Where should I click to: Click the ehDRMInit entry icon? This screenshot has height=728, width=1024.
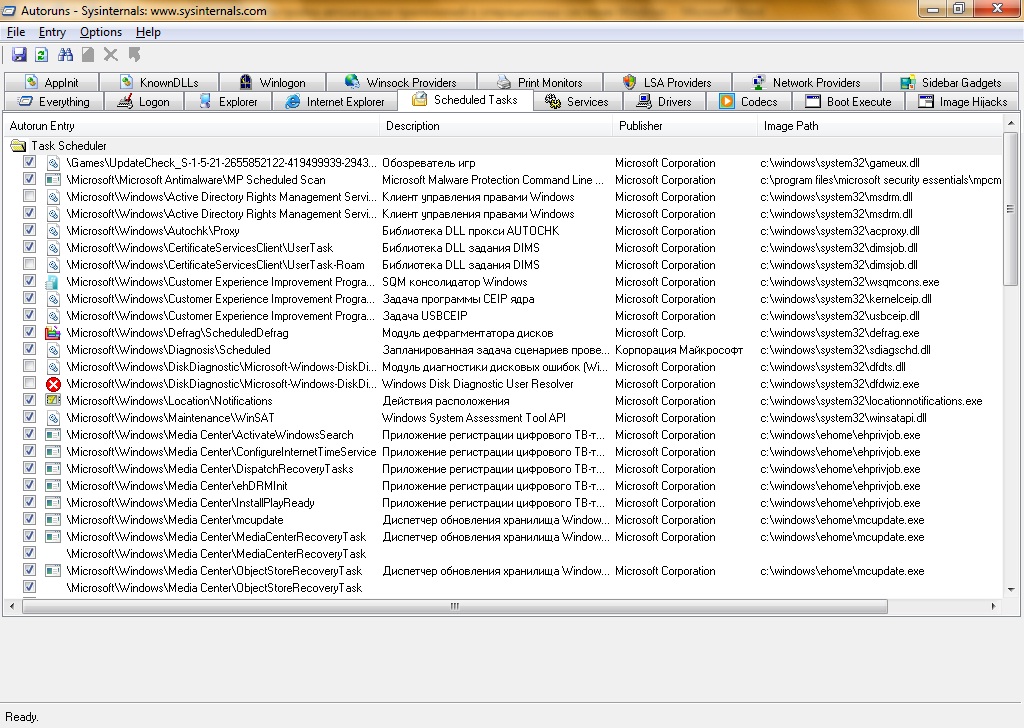(53, 486)
